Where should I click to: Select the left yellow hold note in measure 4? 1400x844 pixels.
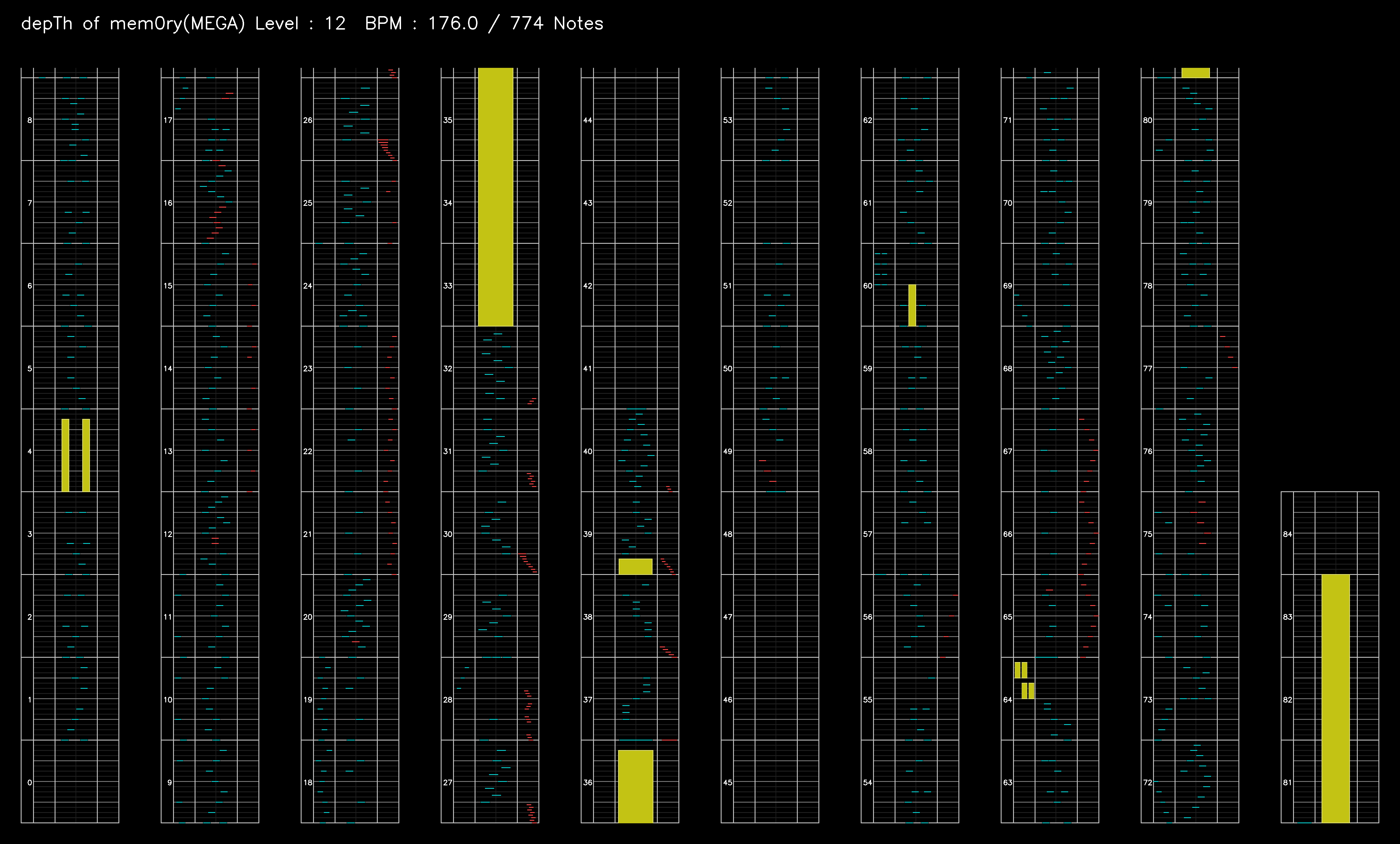65,455
